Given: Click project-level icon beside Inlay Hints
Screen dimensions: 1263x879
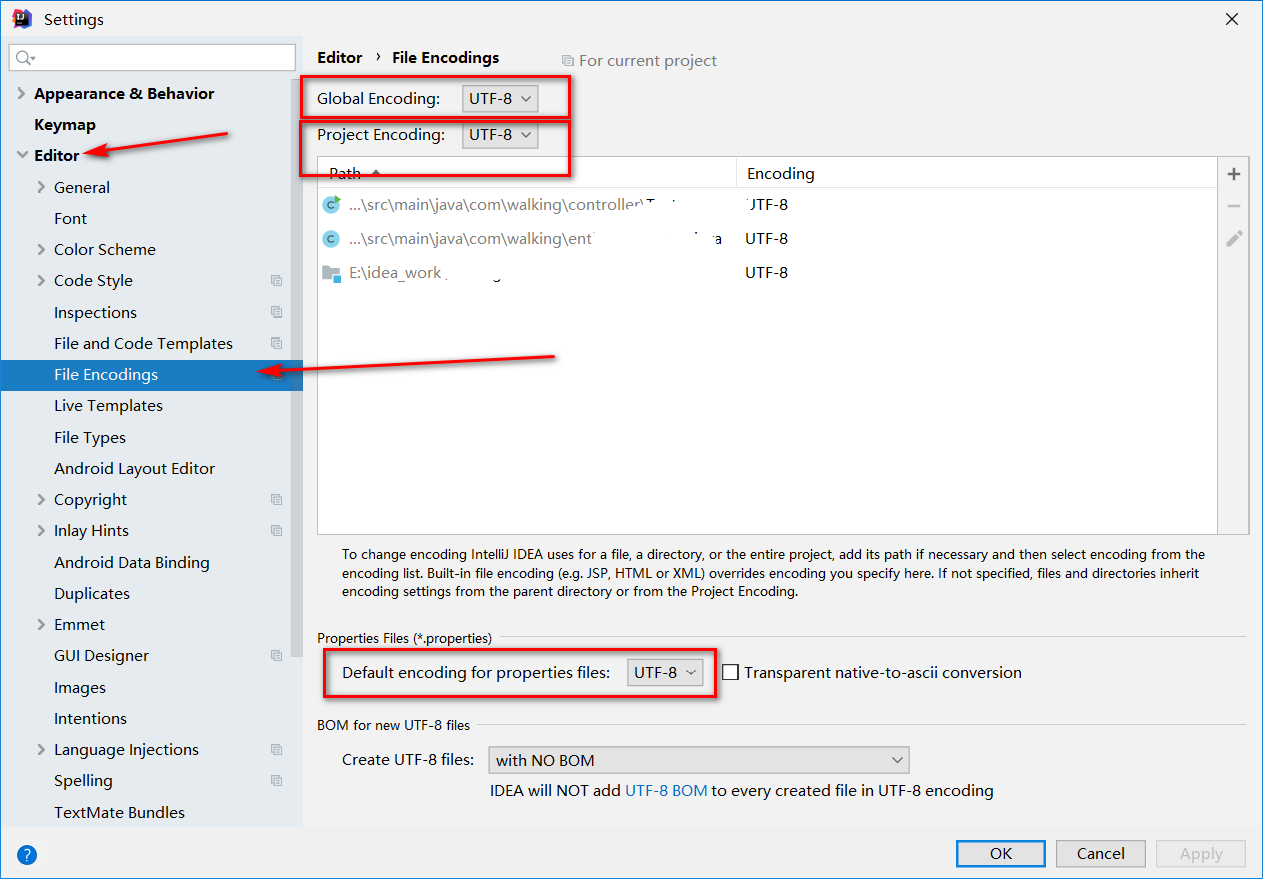Looking at the screenshot, I should pos(277,530).
